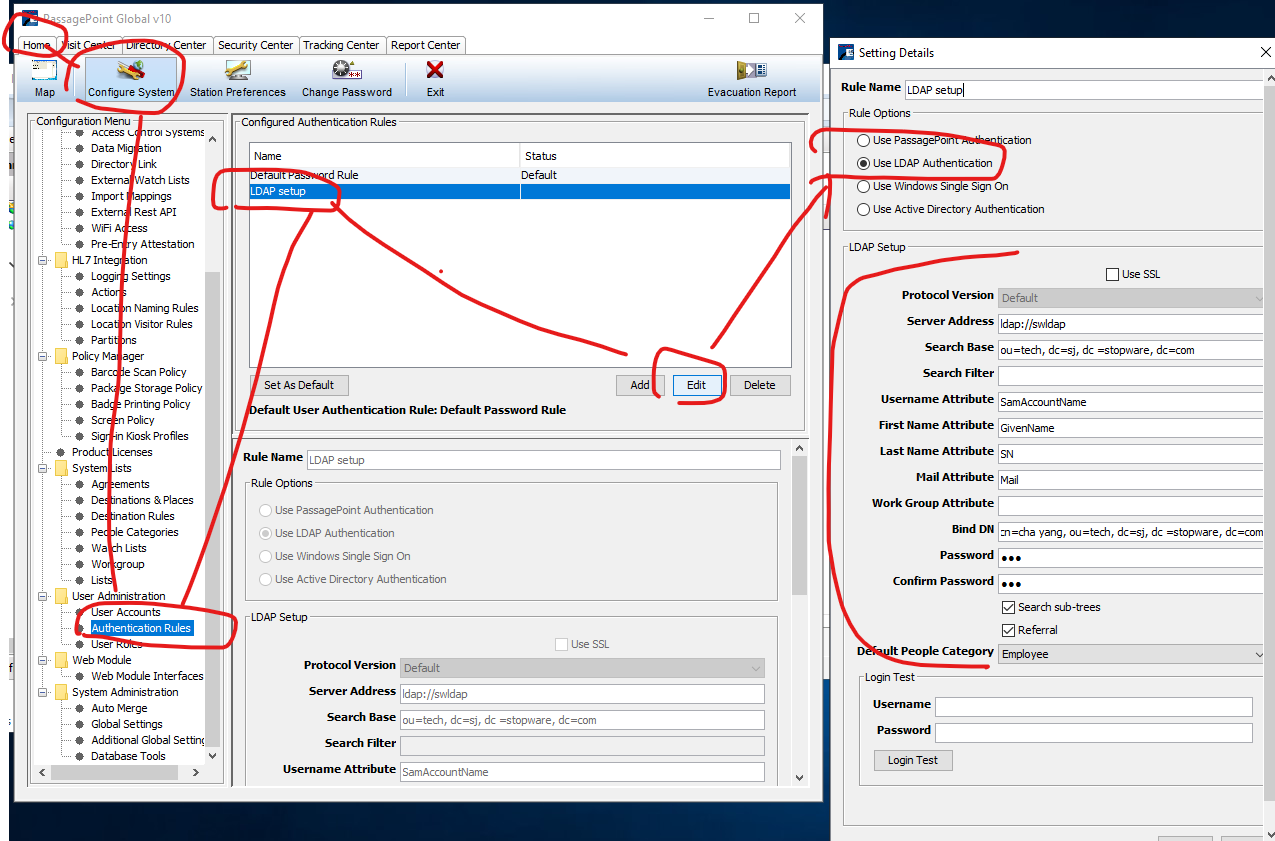Screen dimensions: 1275x841
Task: Collapse the System Administration tree node
Action: click(43, 692)
